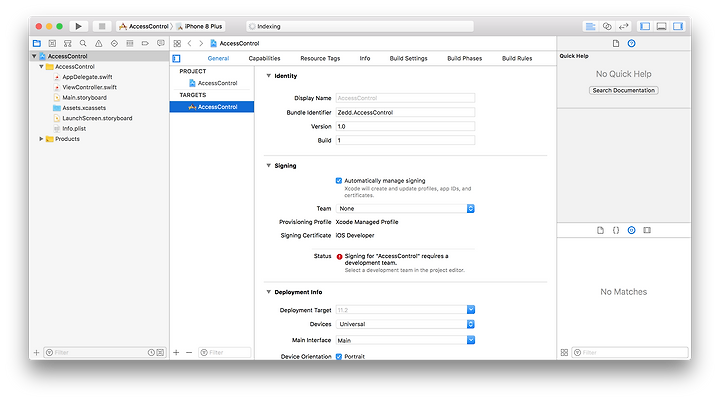Show the standard editor
This screenshot has width=720, height=401.
pyautogui.click(x=591, y=26)
